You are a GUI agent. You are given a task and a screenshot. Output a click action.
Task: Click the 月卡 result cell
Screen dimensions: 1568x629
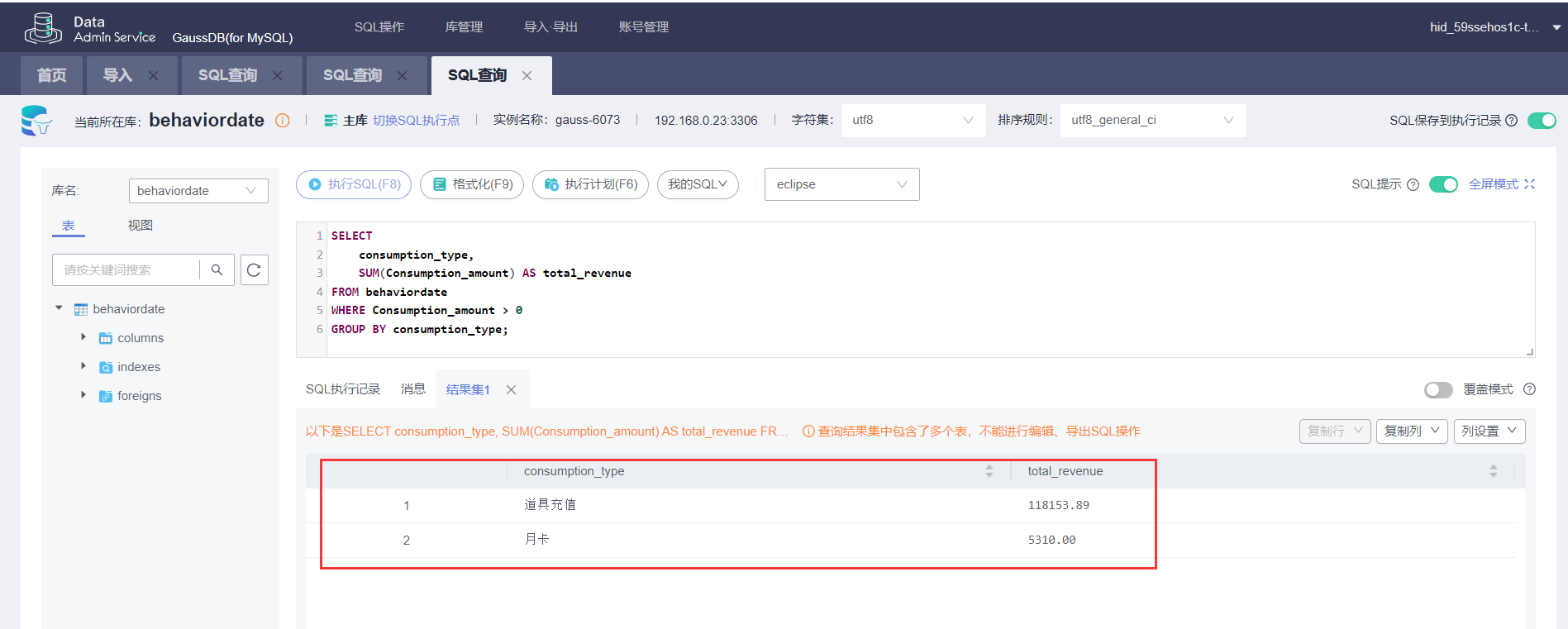pos(536,540)
